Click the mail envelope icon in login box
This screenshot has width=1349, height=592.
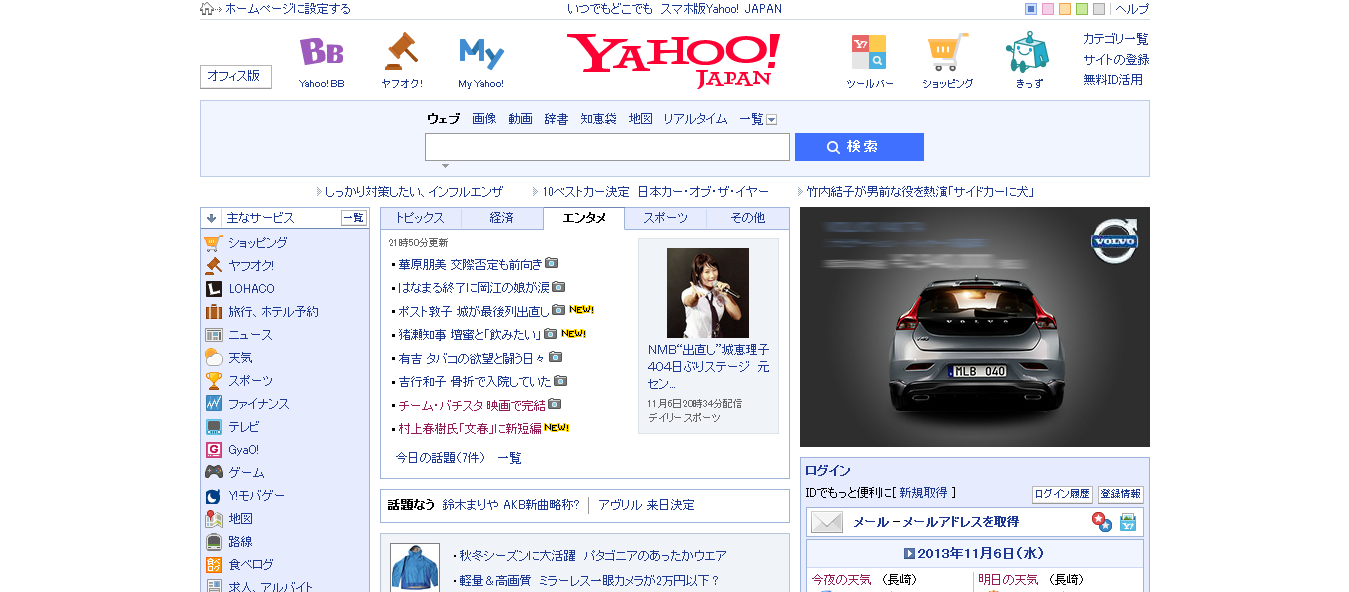827,522
